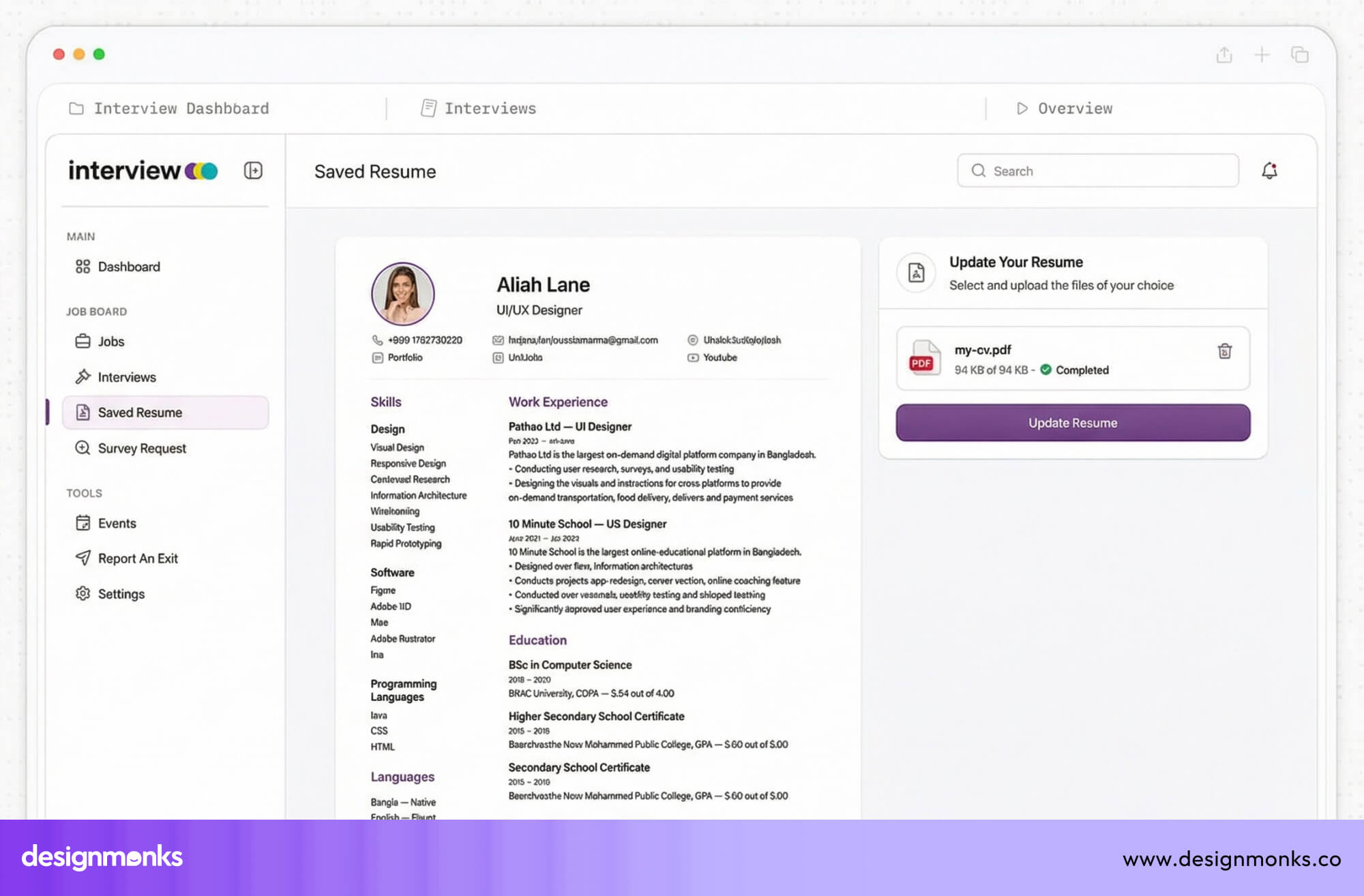Select the Events tool icon
The image size is (1364, 896).
pyautogui.click(x=82, y=523)
